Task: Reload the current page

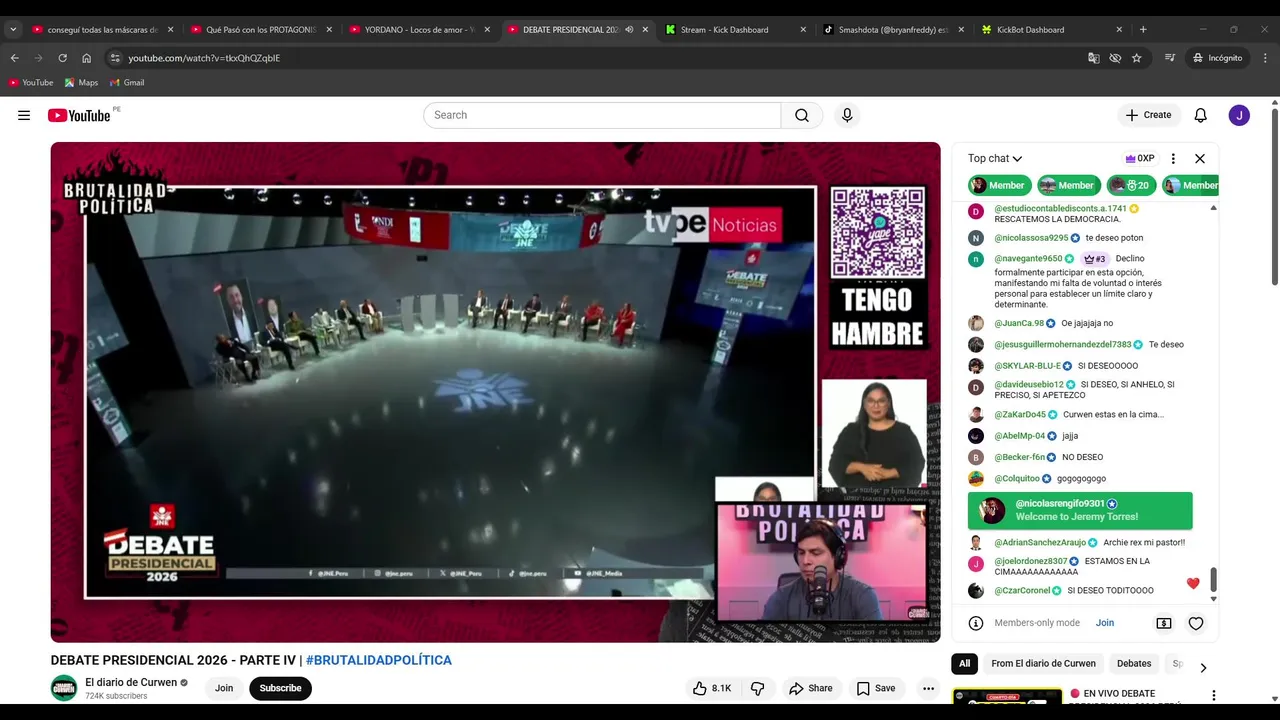Action: click(x=62, y=58)
